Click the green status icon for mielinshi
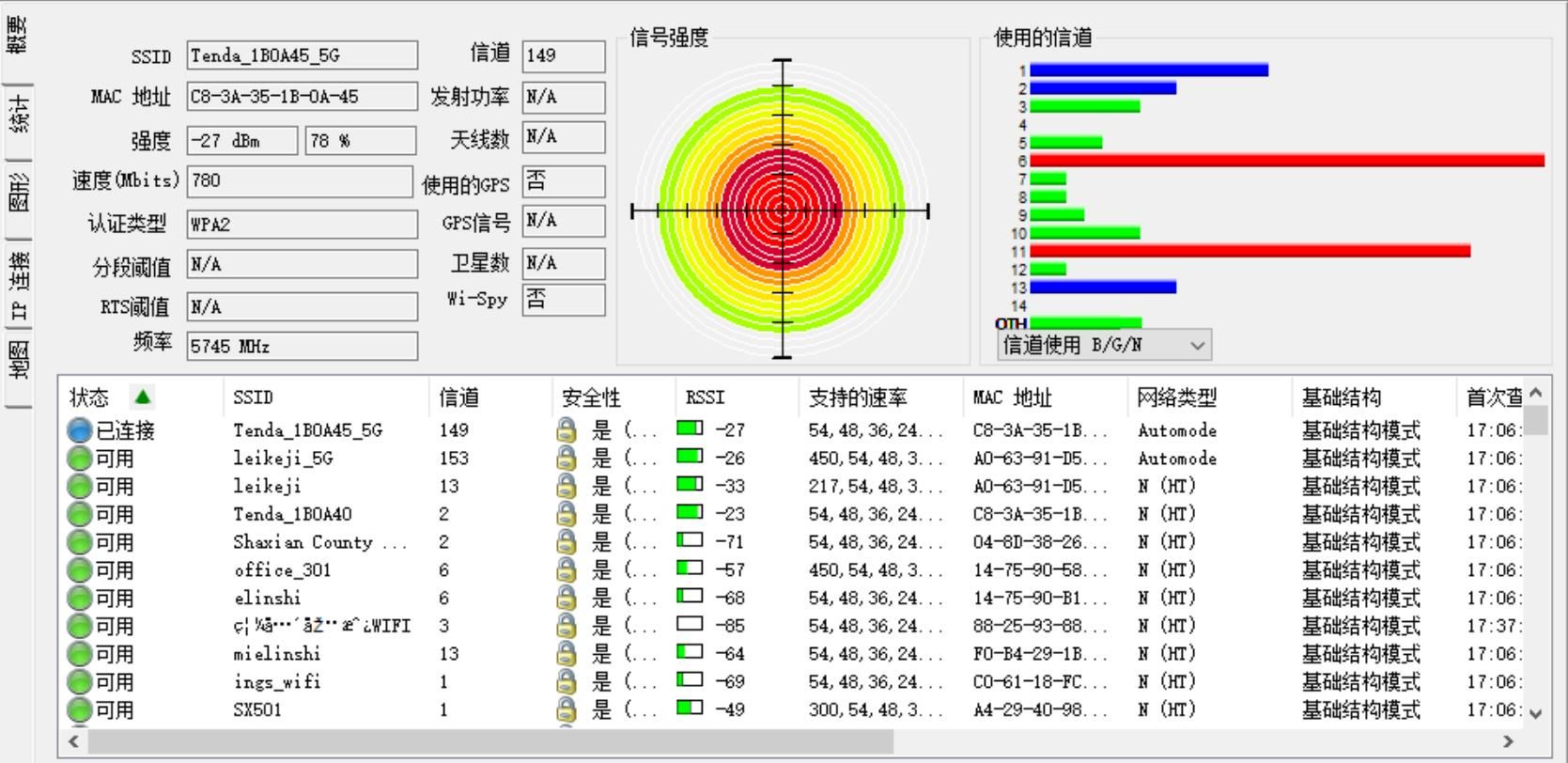 point(81,654)
